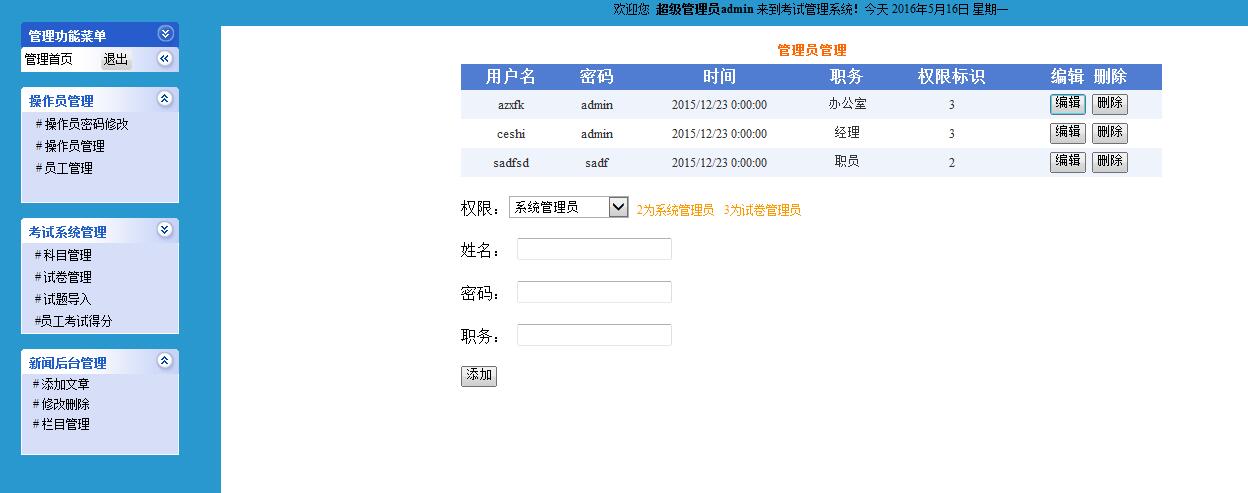Open 添加文章 menu item
This screenshot has width=1248, height=493.
[65, 384]
